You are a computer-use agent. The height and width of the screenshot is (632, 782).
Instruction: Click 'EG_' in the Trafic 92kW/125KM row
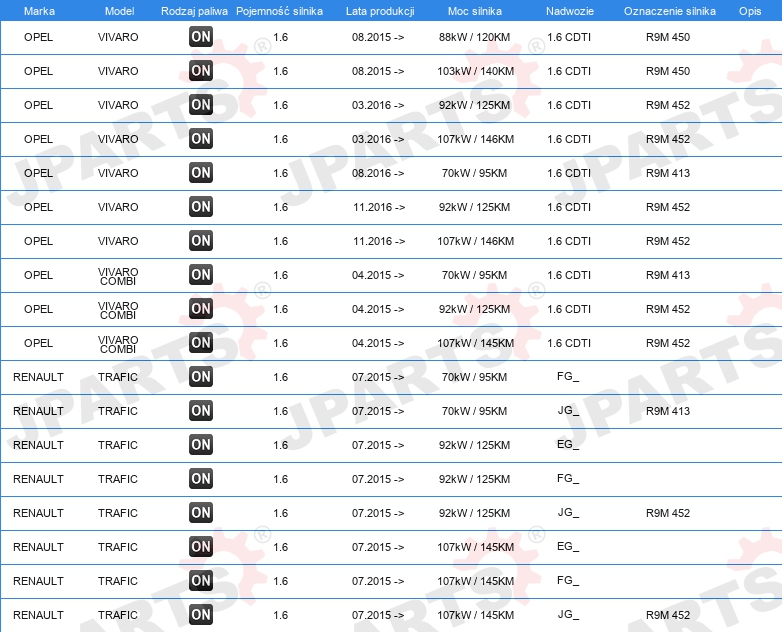click(x=568, y=444)
